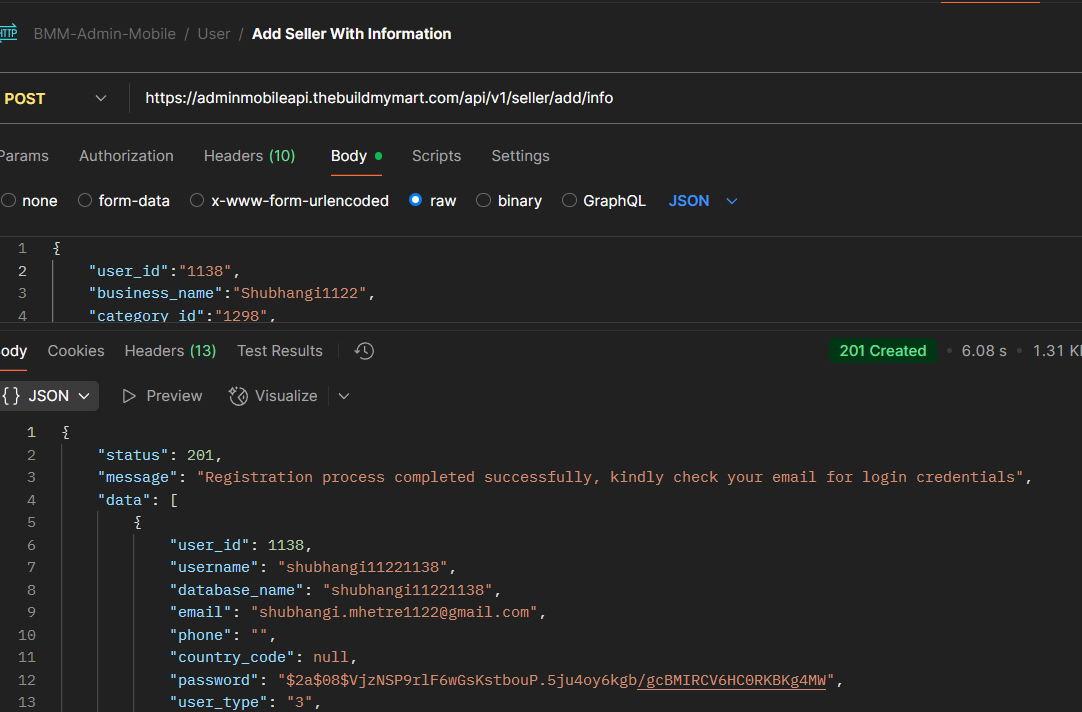Expand the Visualize options chevron
This screenshot has width=1082, height=712.
coord(344,396)
